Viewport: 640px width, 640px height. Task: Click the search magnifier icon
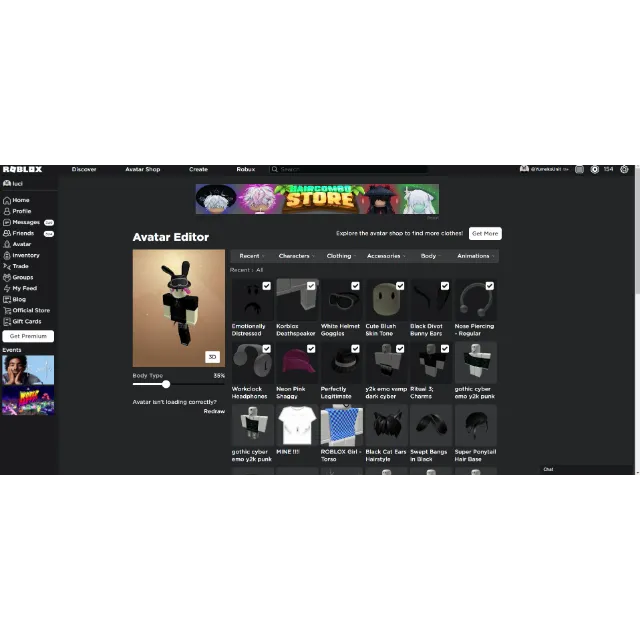(x=275, y=169)
